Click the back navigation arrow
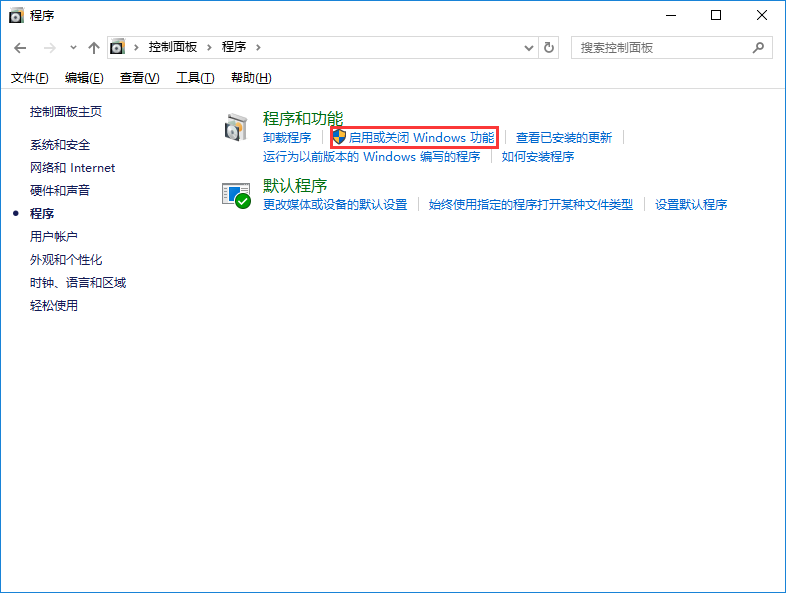The width and height of the screenshot is (786, 593). [x=20, y=48]
